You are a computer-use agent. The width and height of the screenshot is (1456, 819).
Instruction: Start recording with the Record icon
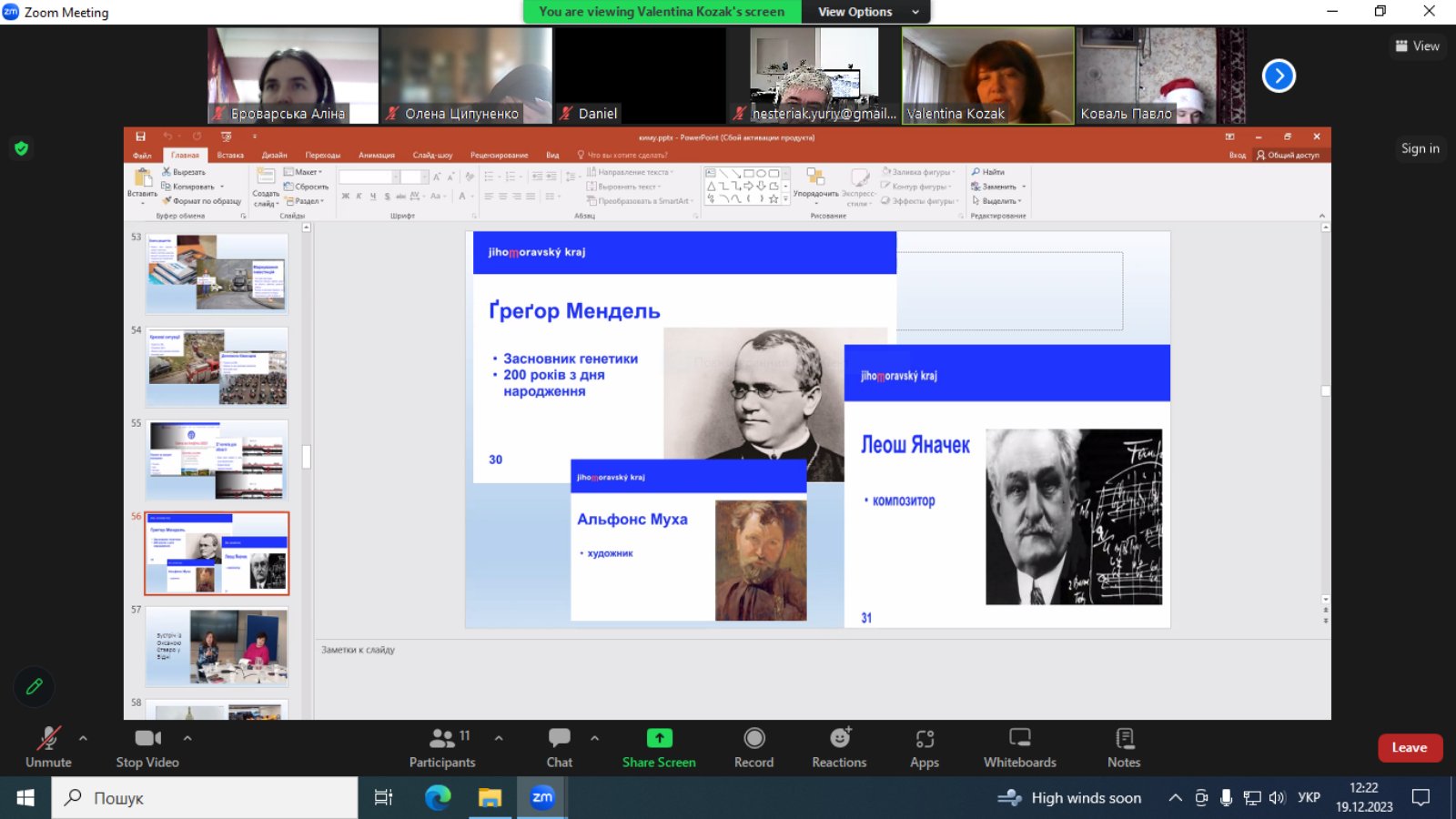click(x=753, y=747)
